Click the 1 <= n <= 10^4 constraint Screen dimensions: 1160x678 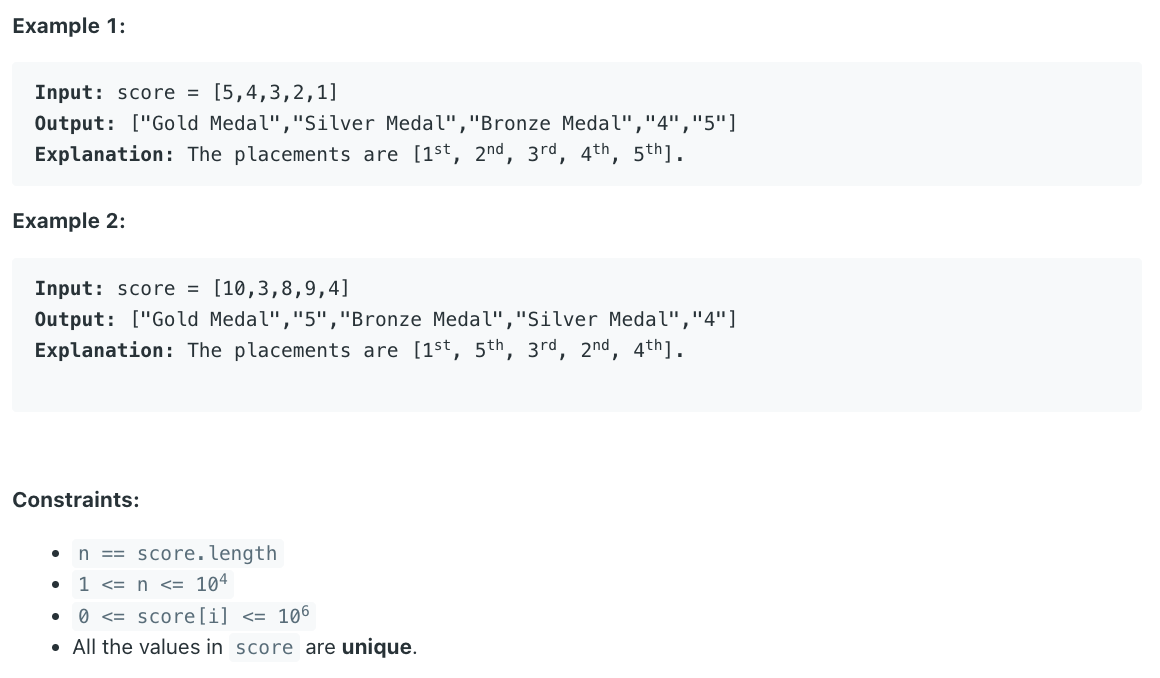152,585
